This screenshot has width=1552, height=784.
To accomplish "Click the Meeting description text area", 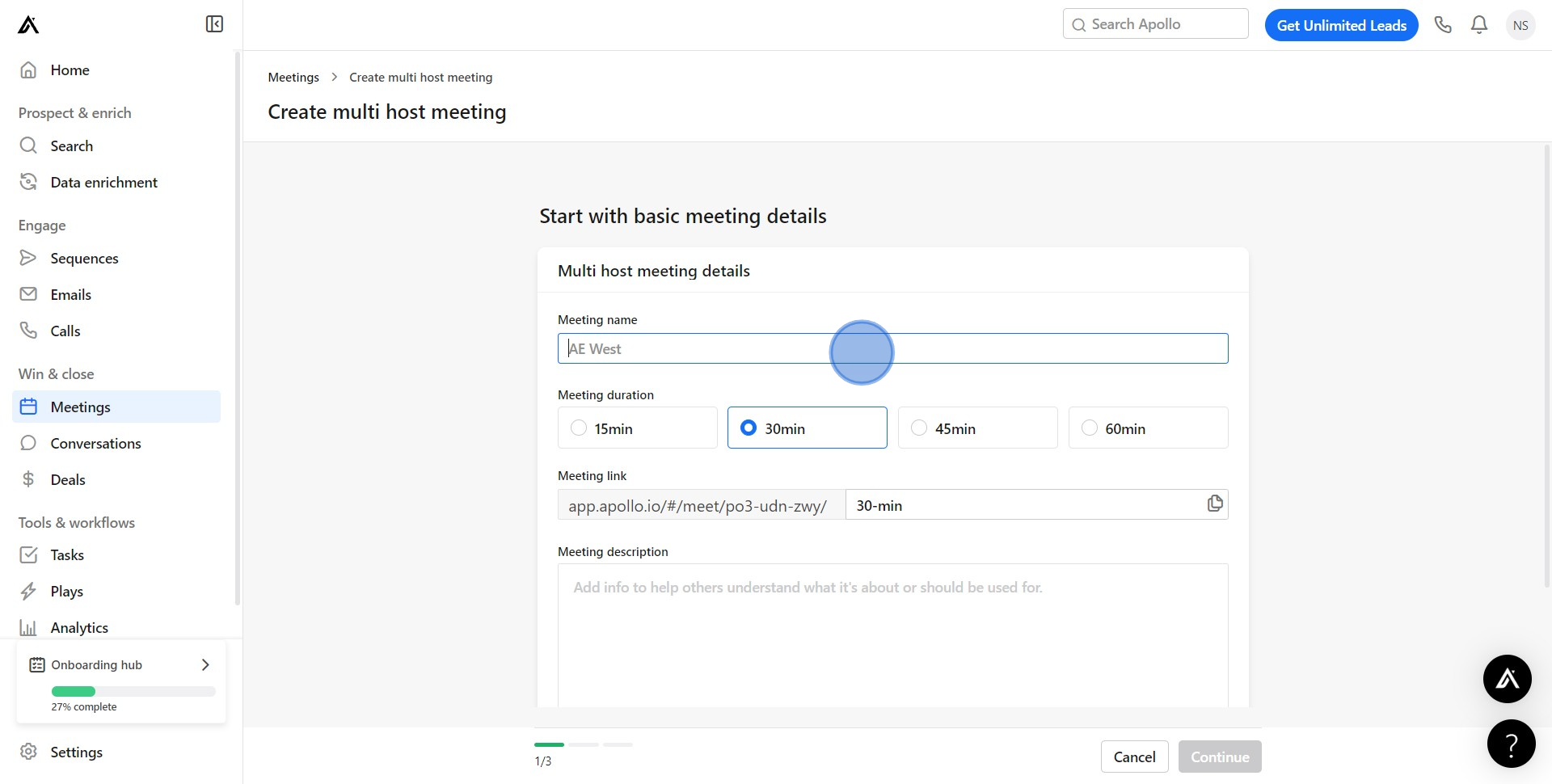I will point(892,635).
